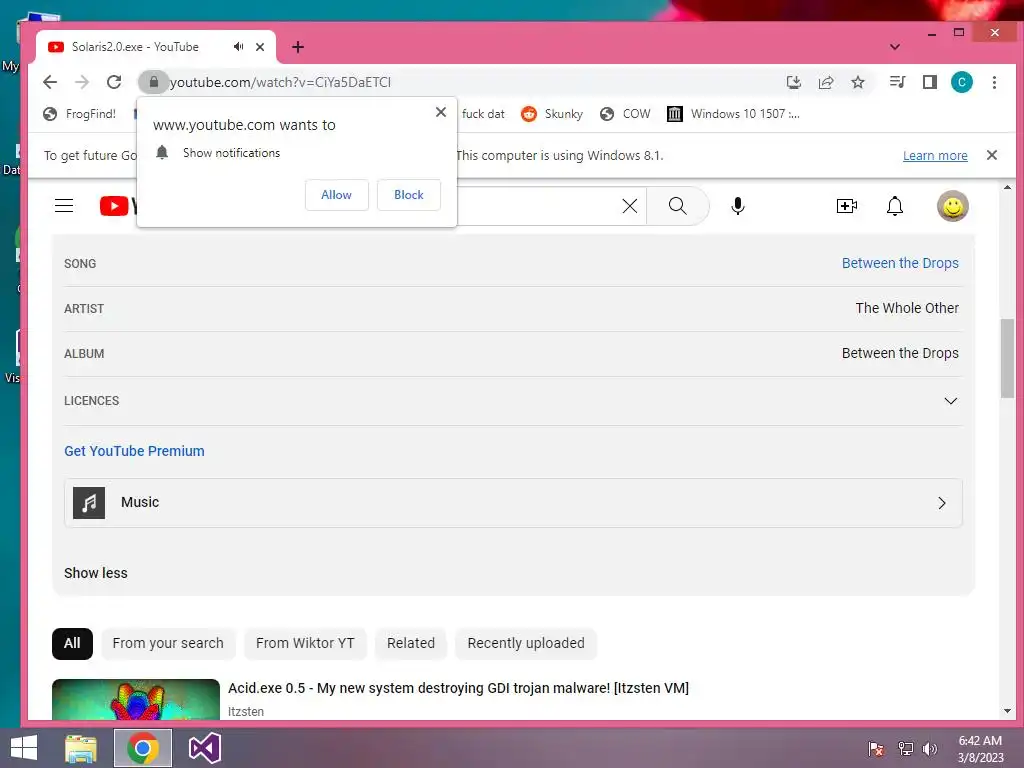Toggle the browser side panel
Viewport: 1024px width, 768px height.
pyautogui.click(x=930, y=82)
